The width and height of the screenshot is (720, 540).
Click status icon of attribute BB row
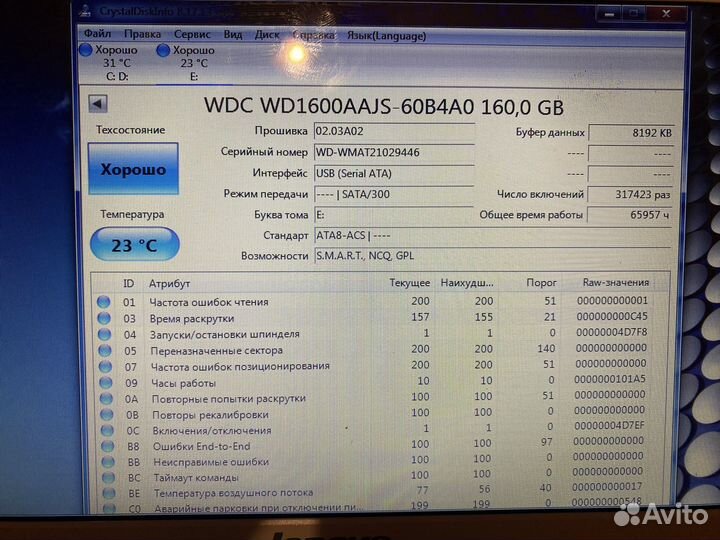(108, 462)
